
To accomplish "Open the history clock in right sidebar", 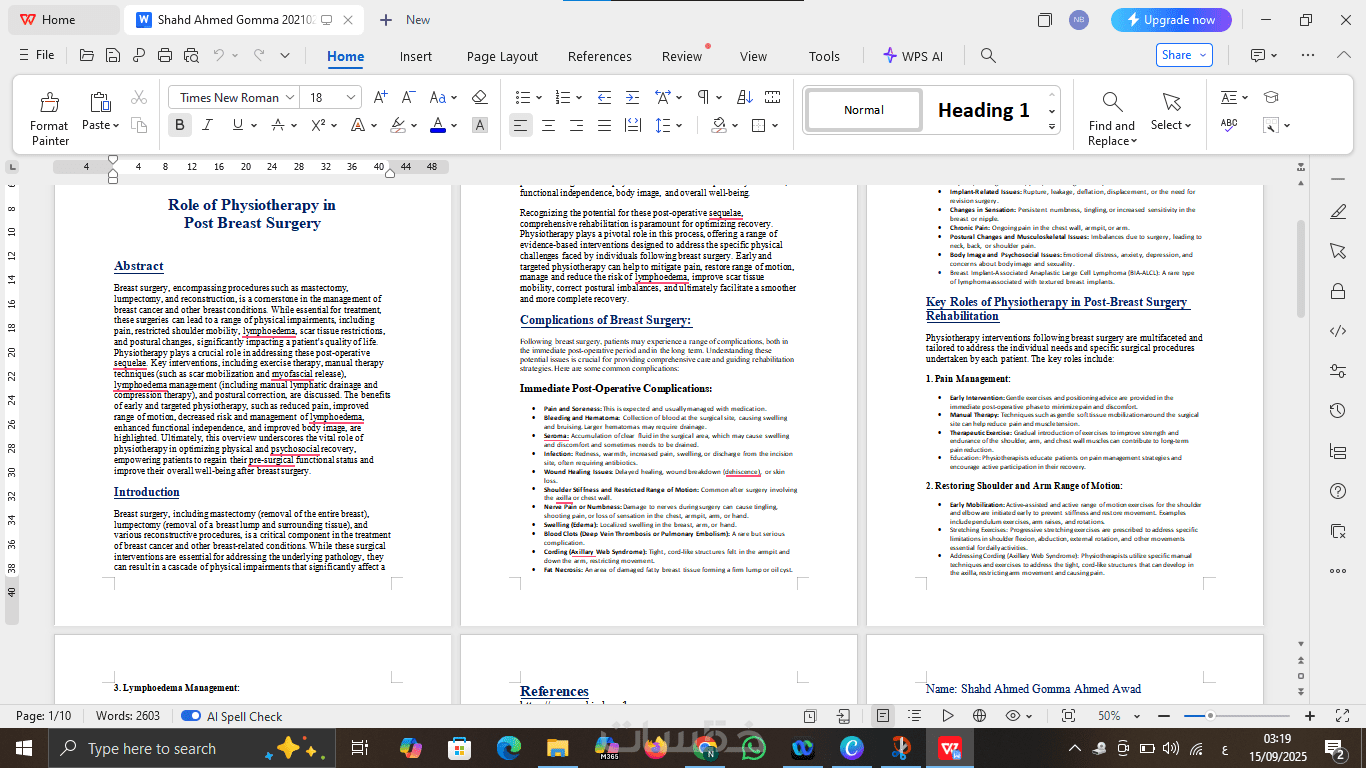I will coord(1338,411).
